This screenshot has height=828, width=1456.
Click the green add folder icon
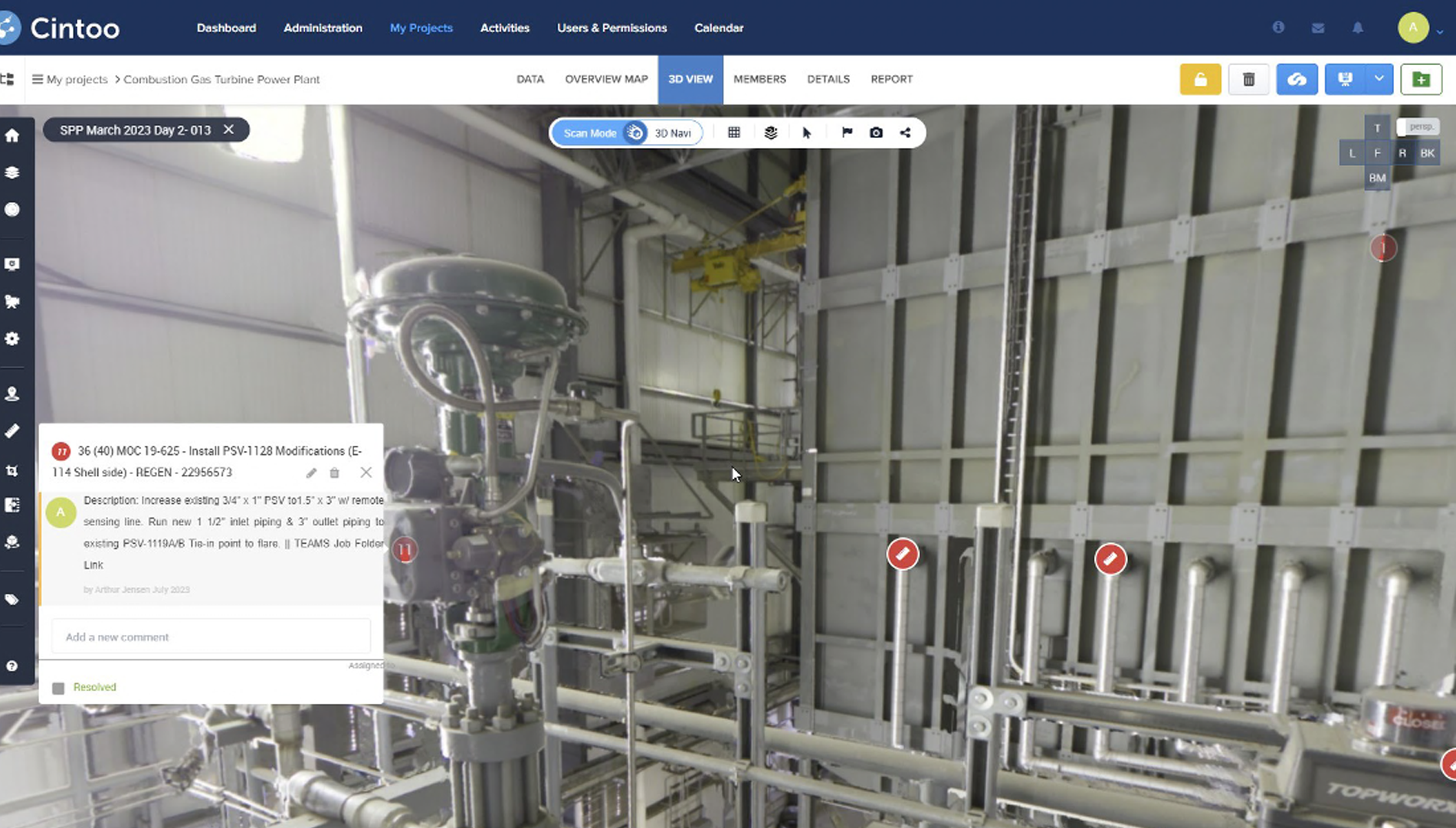coord(1421,80)
